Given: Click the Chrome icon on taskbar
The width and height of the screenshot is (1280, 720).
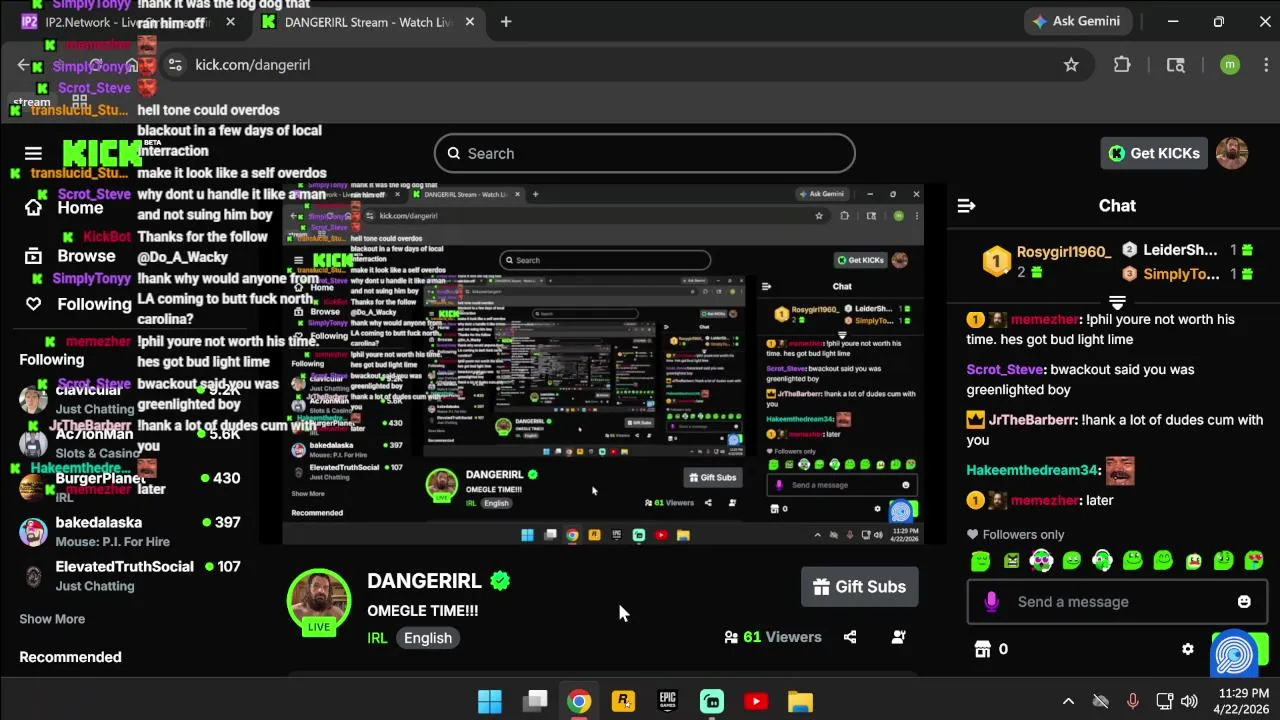Looking at the screenshot, I should 579,702.
